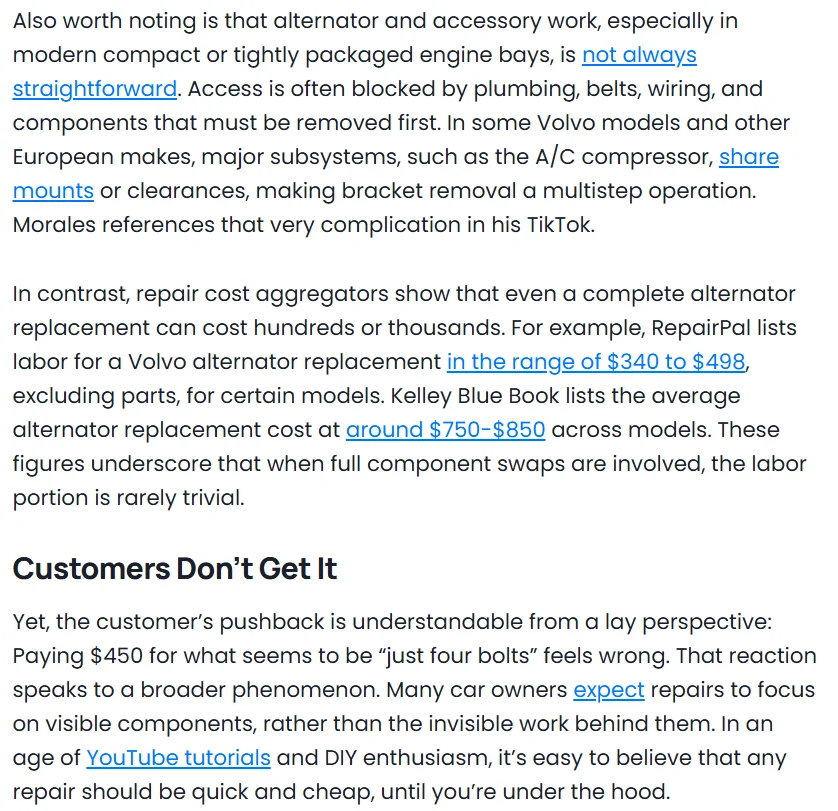
Task: Click on the name 'Morales'
Action: click(55, 225)
